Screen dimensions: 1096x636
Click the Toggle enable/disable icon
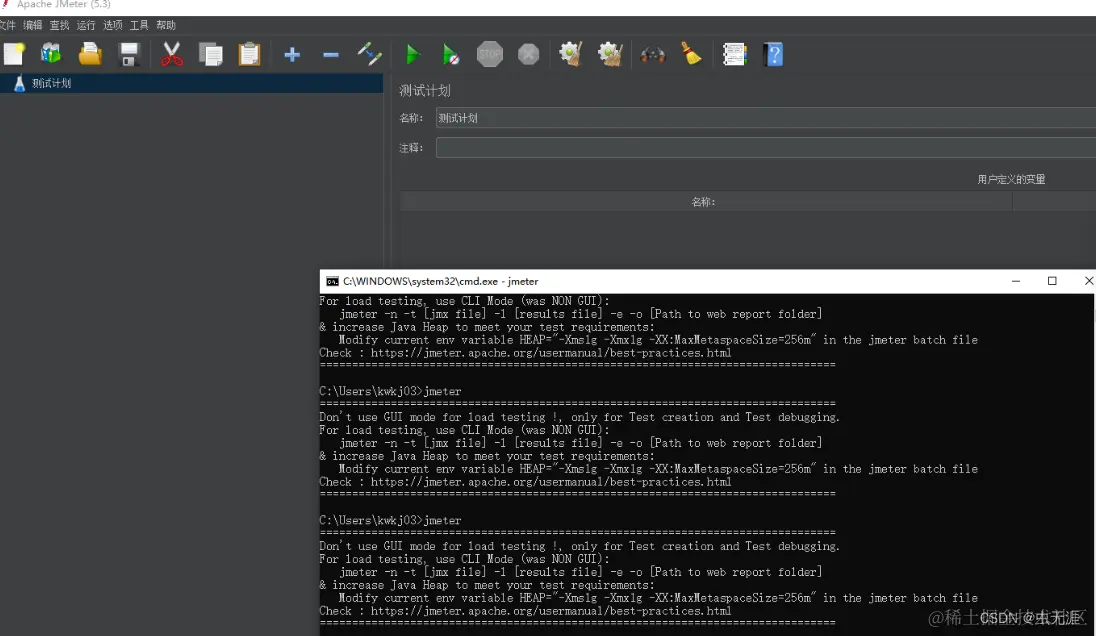369,54
